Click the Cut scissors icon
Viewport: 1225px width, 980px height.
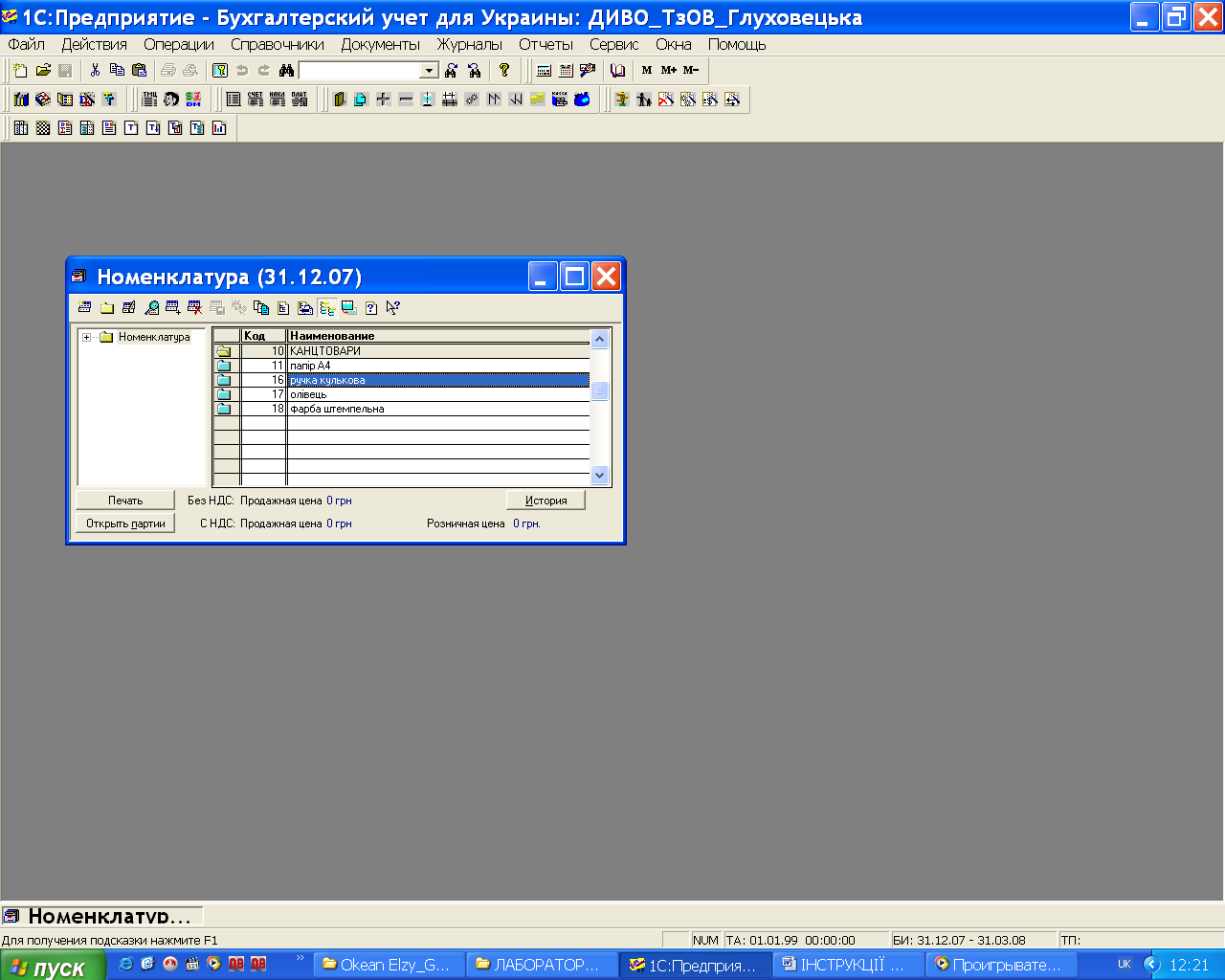coord(95,70)
